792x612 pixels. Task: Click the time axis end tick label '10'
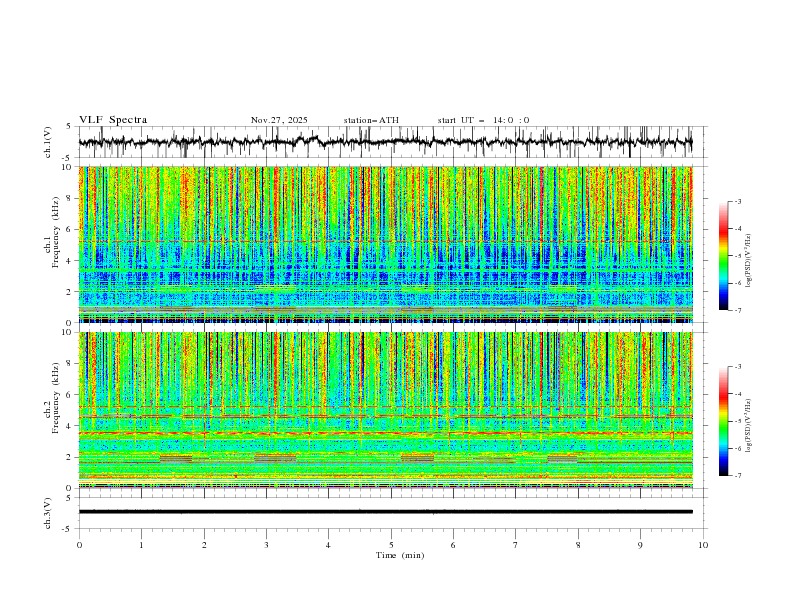[703, 545]
